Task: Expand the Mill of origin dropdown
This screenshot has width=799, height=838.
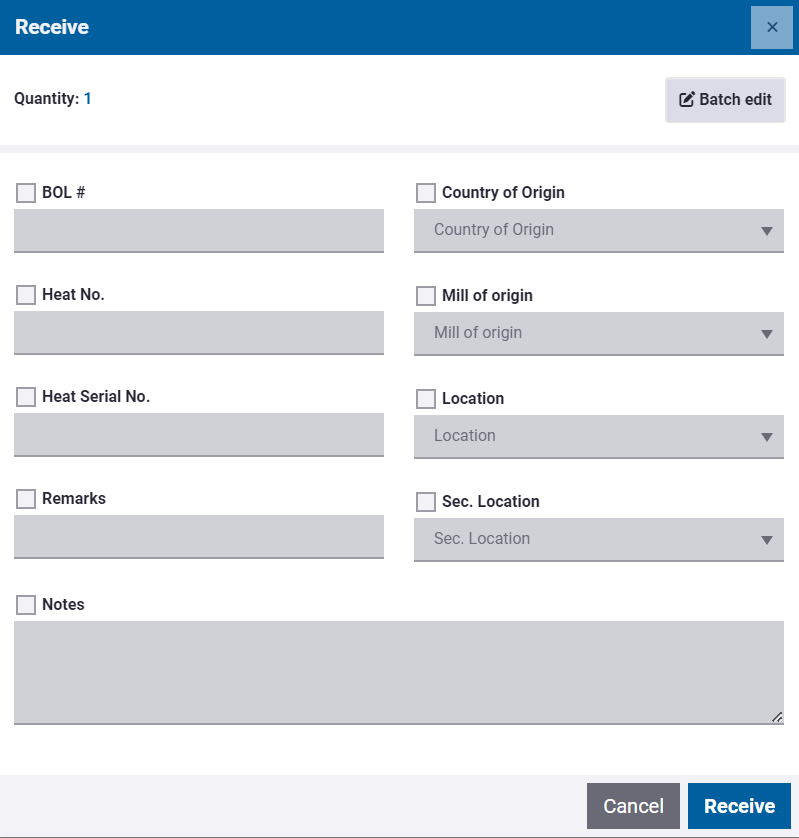Action: click(598, 333)
